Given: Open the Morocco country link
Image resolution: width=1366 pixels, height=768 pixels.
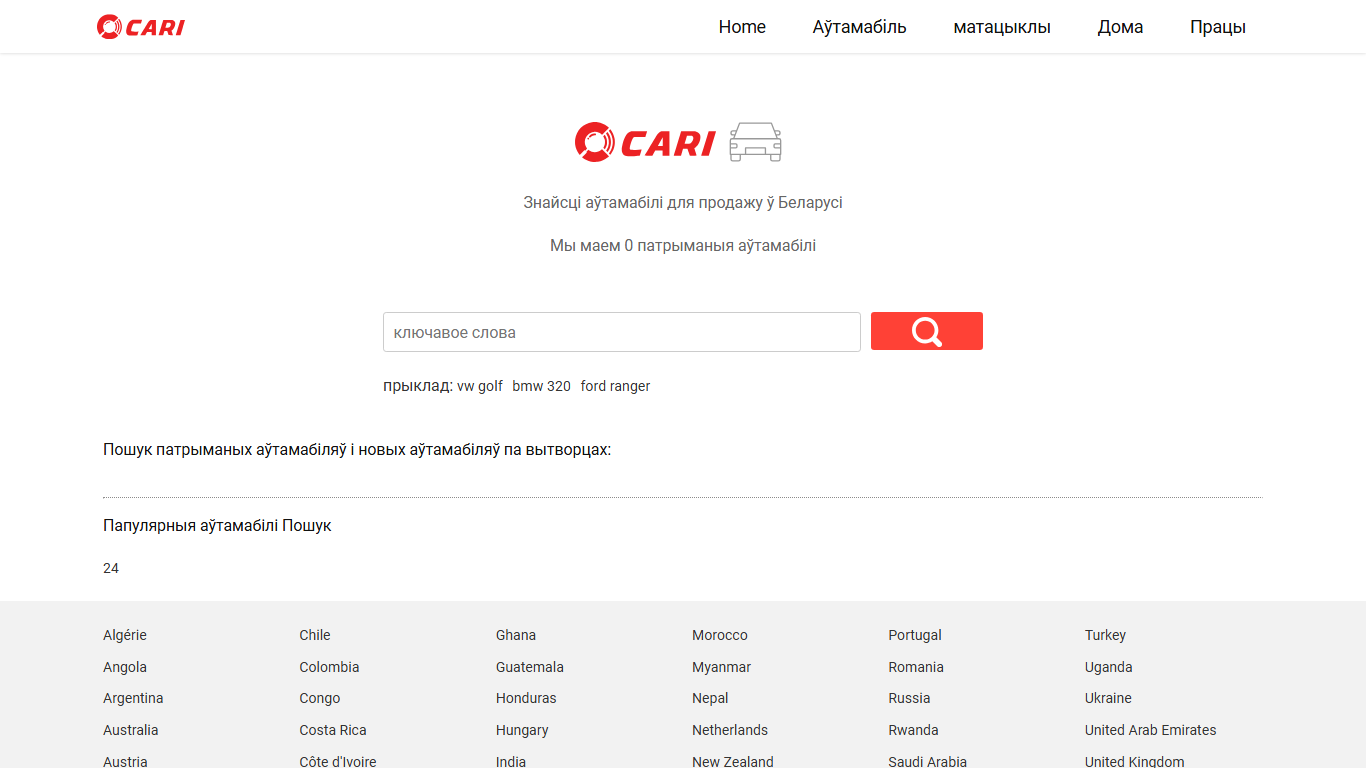Looking at the screenshot, I should click(x=720, y=635).
